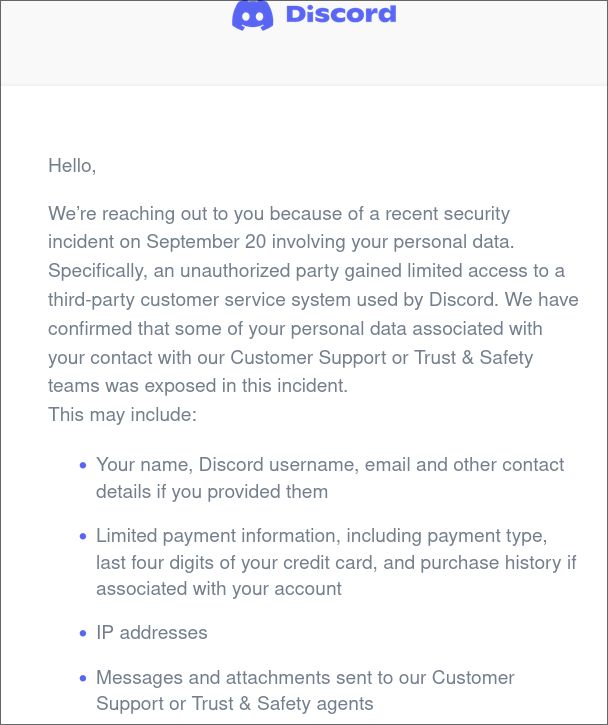Click the "September 20" date in the paragraph

(206, 242)
